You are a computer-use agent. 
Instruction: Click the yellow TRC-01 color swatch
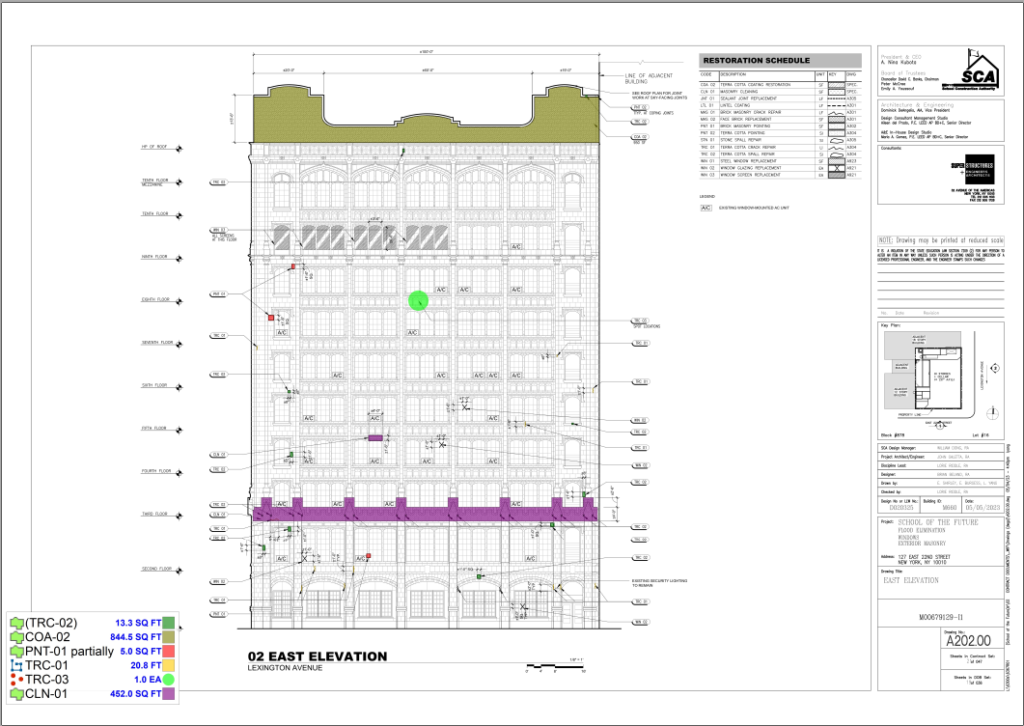168,665
